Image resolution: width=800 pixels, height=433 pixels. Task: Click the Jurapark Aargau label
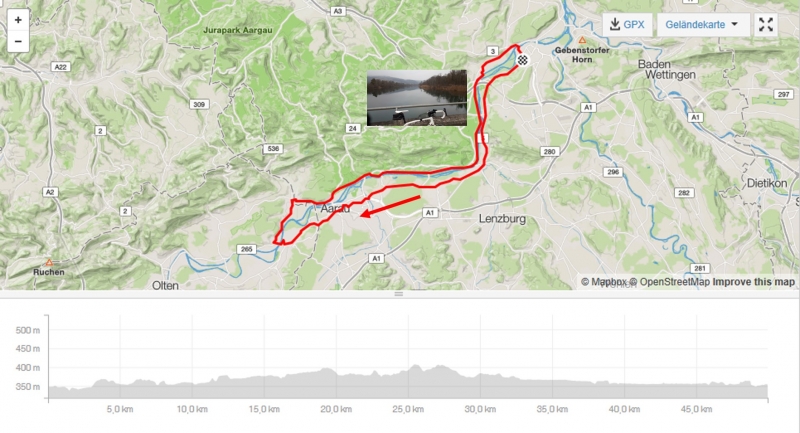pyautogui.click(x=238, y=30)
